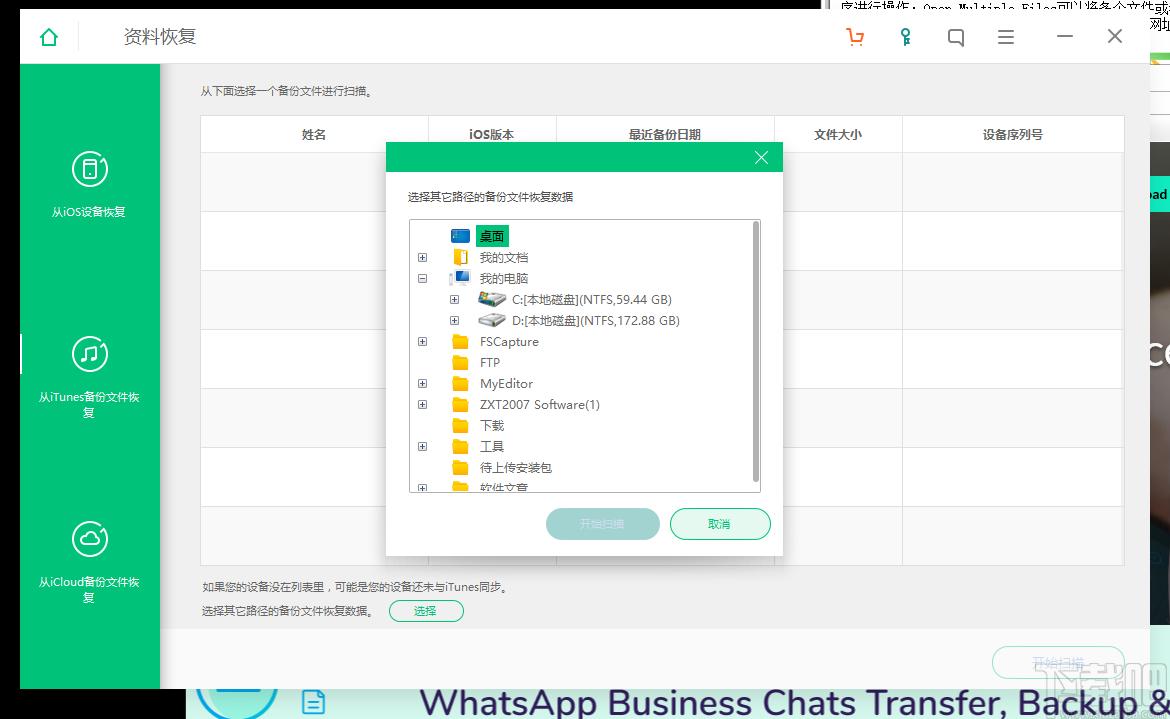Screen dimensions: 1170x719
Task: Click the dialog's 开始扫描 button
Action: (x=603, y=524)
